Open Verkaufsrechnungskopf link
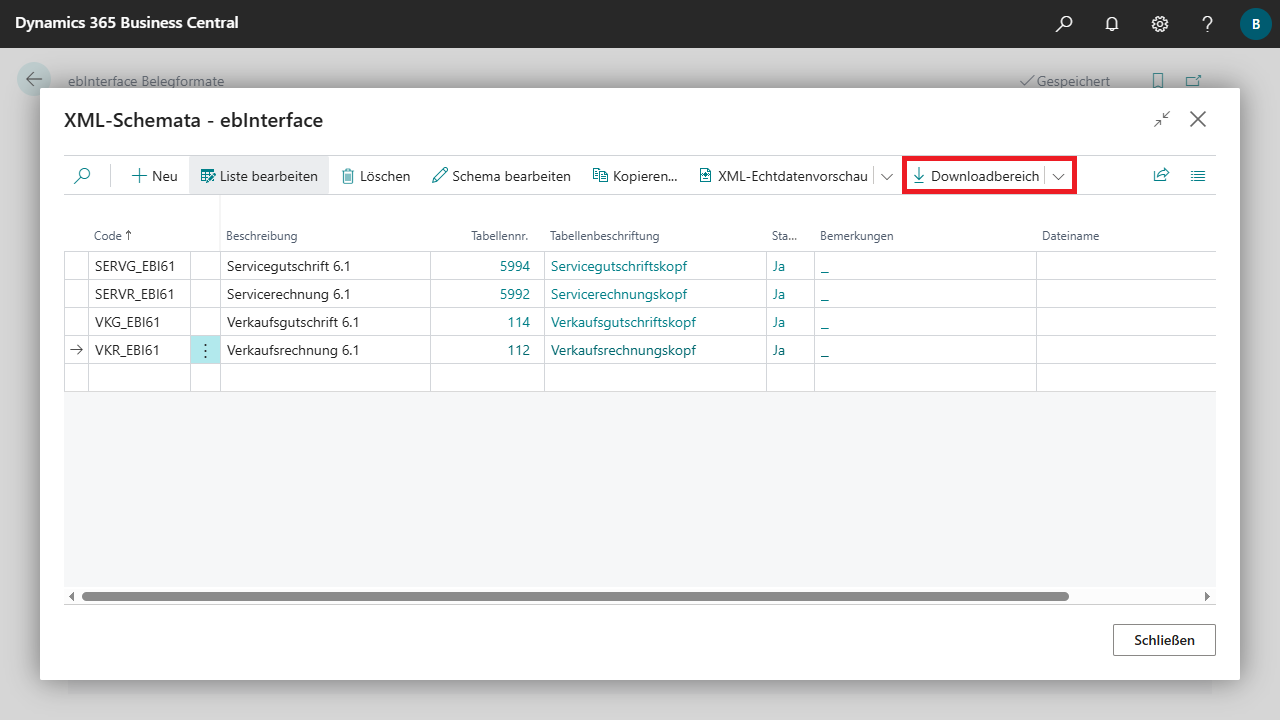 coord(623,350)
